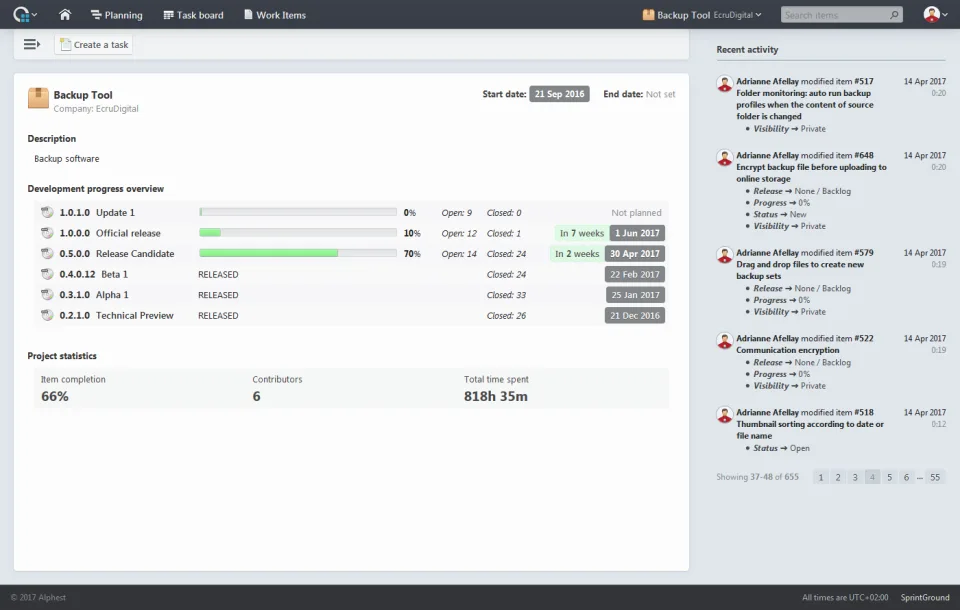Click the avatar beside item #518 activity

click(x=724, y=415)
